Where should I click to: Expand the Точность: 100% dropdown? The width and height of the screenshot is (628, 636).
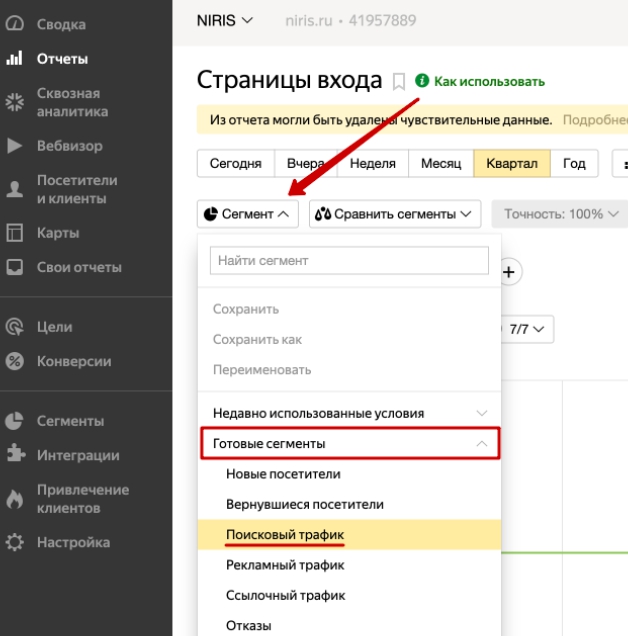(560, 214)
